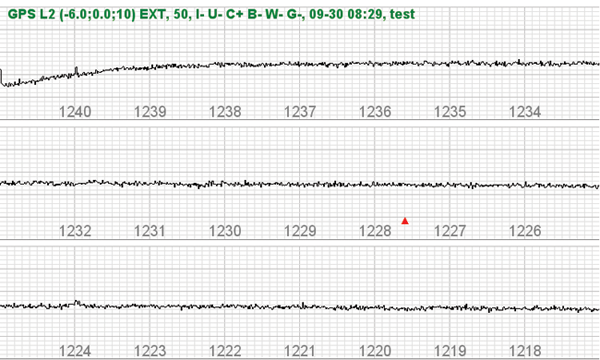Click the red triangle marker

(x=405, y=221)
